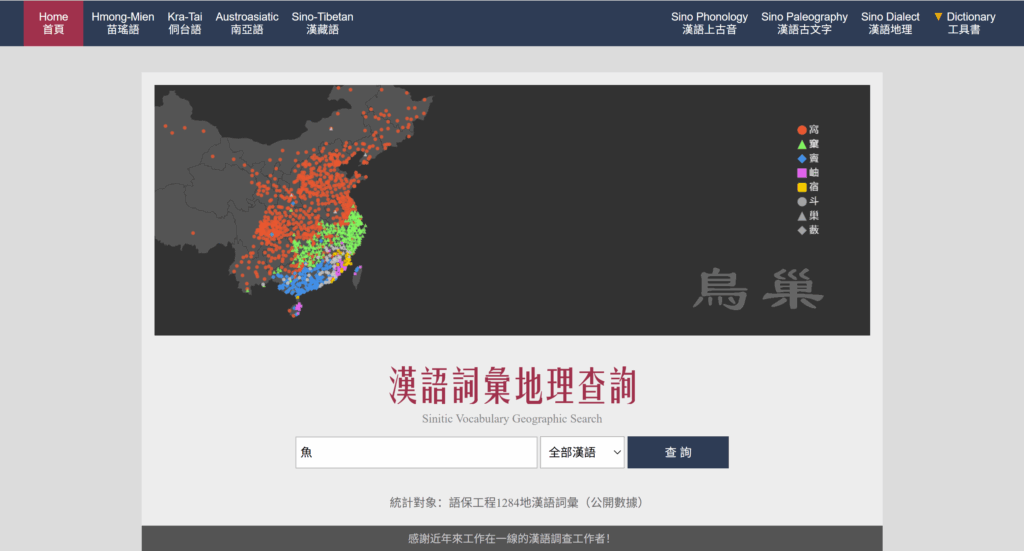The width and height of the screenshot is (1024, 551).
Task: Enable the gray triangle 巢 legend series
Action: point(802,216)
